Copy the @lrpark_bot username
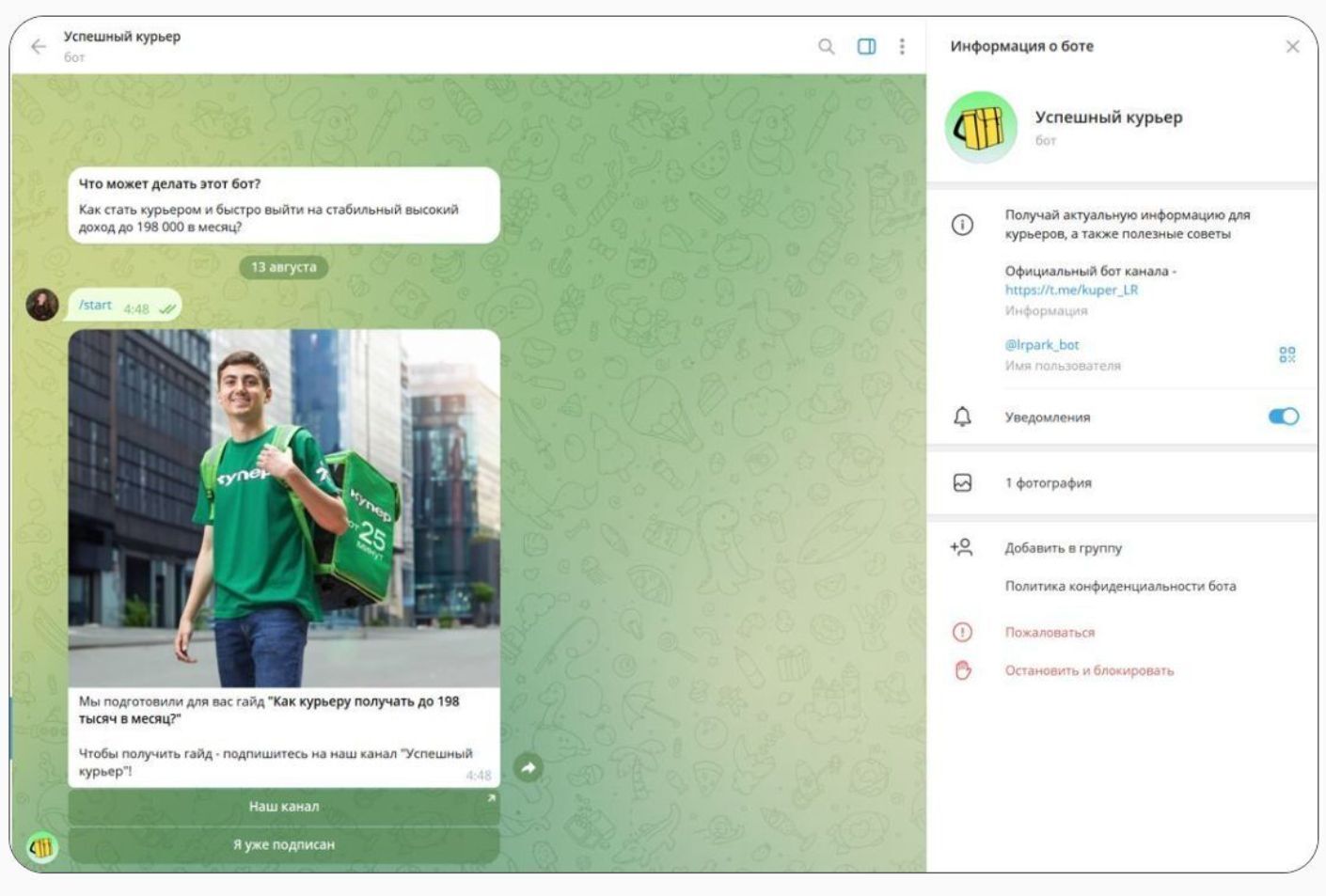 click(1042, 345)
